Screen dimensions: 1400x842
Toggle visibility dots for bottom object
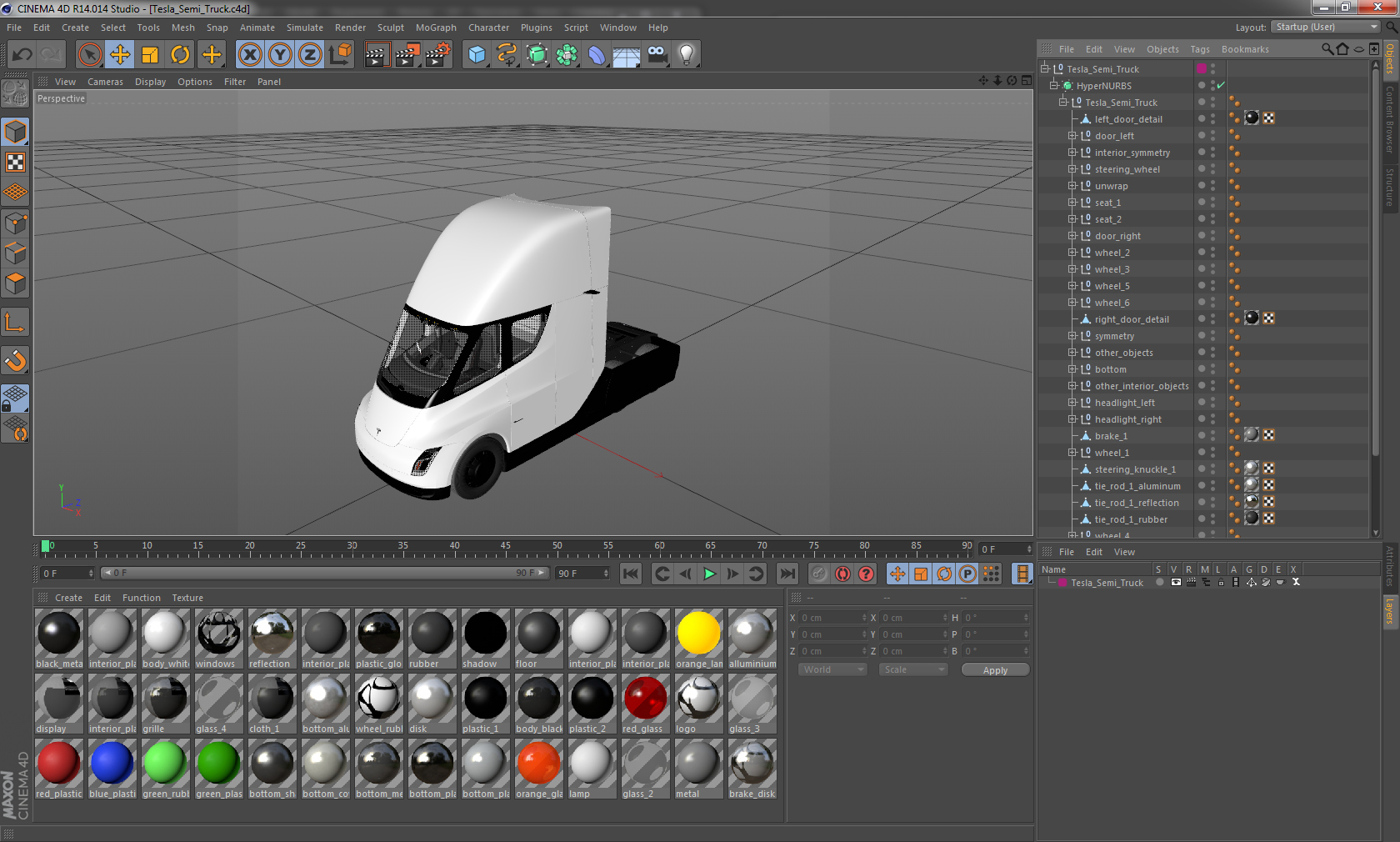pos(1213,368)
